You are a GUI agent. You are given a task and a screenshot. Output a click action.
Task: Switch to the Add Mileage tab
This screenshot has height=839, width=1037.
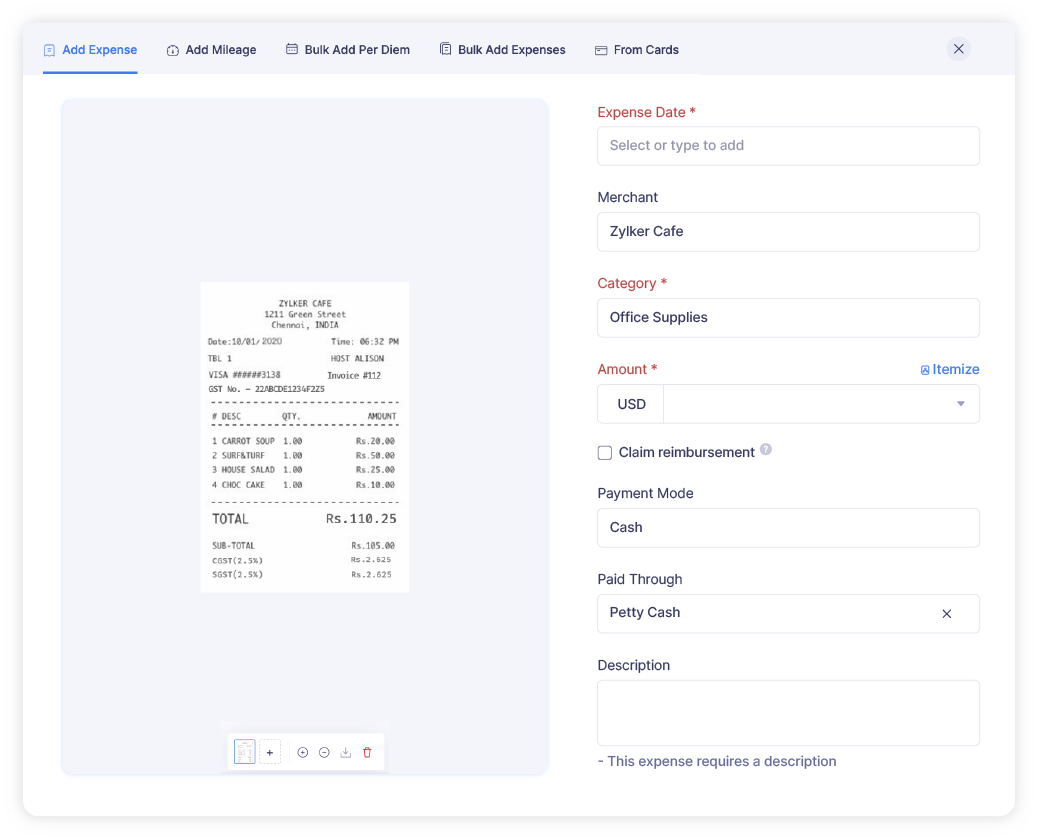coord(211,49)
